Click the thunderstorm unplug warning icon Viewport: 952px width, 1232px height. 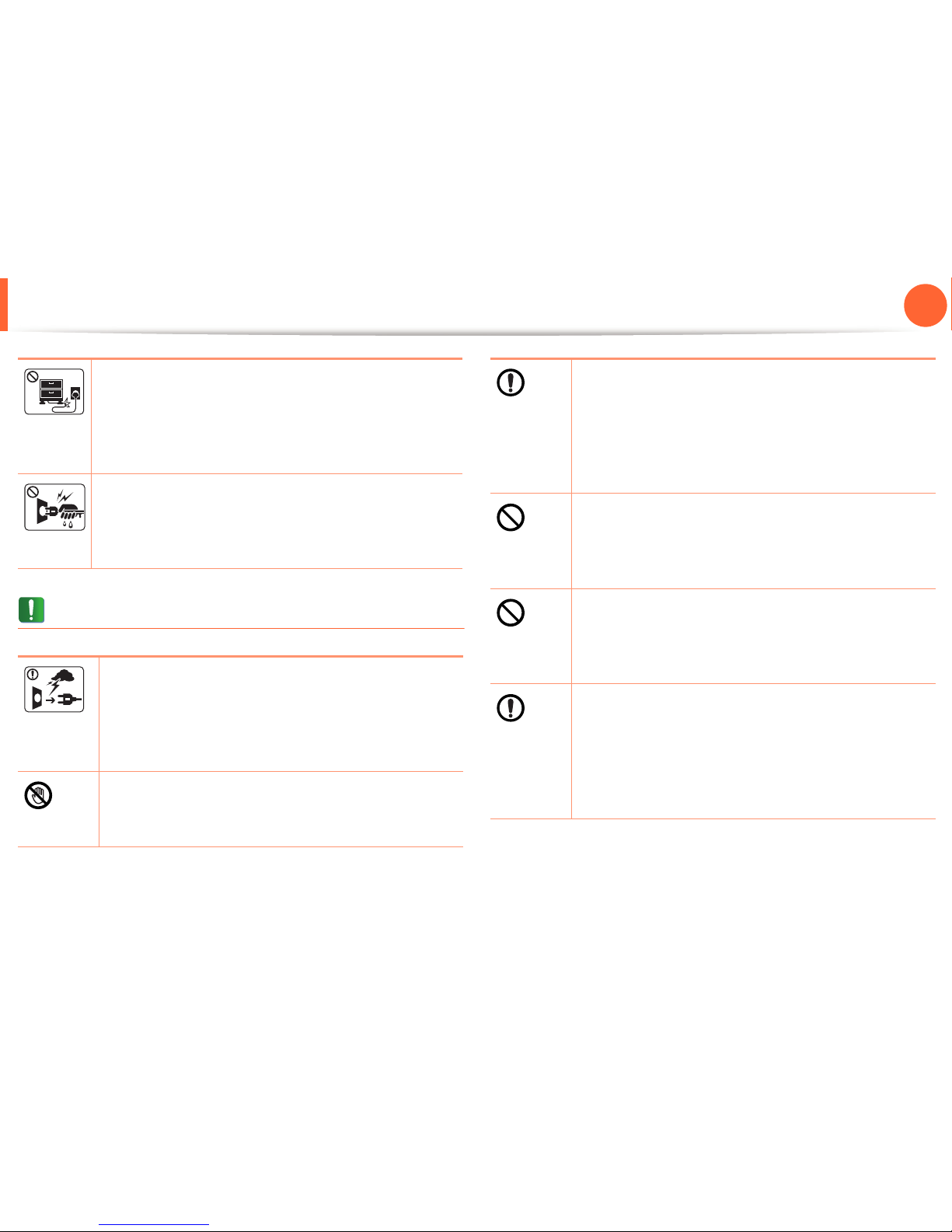tap(54, 689)
